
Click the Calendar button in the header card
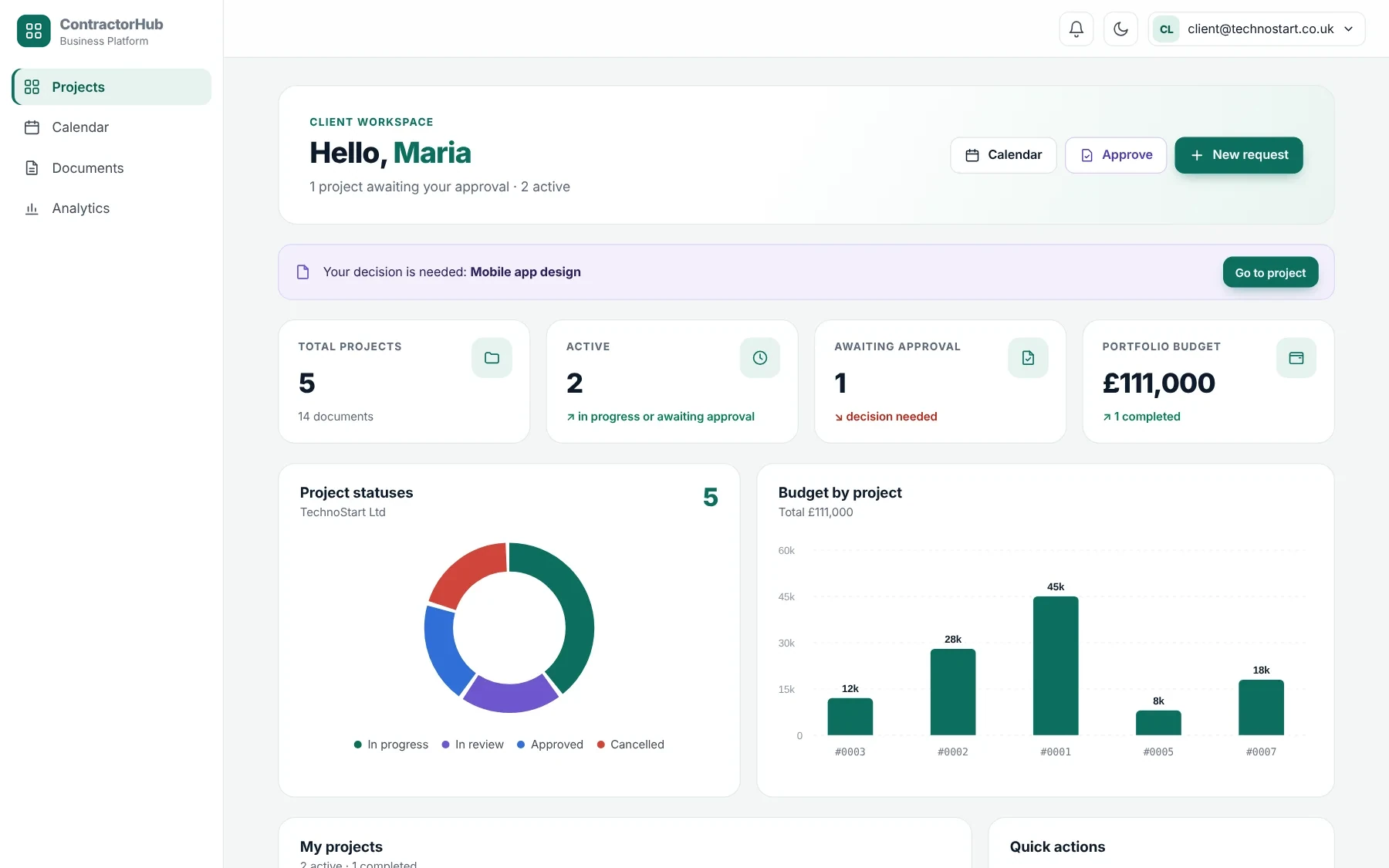(x=1003, y=155)
